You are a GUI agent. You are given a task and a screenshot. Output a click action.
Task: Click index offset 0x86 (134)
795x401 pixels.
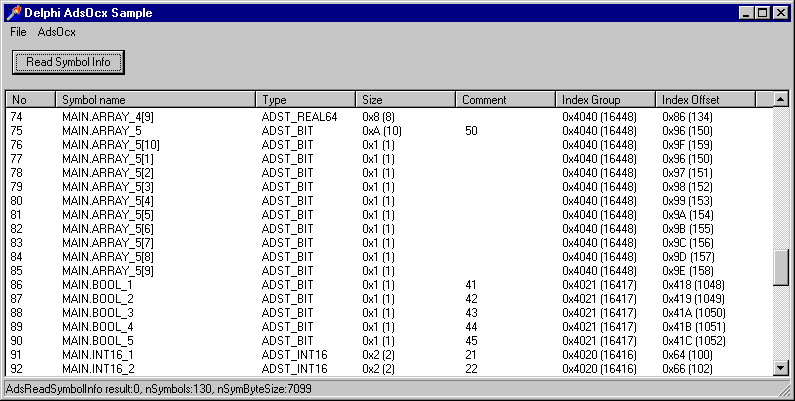(x=687, y=117)
